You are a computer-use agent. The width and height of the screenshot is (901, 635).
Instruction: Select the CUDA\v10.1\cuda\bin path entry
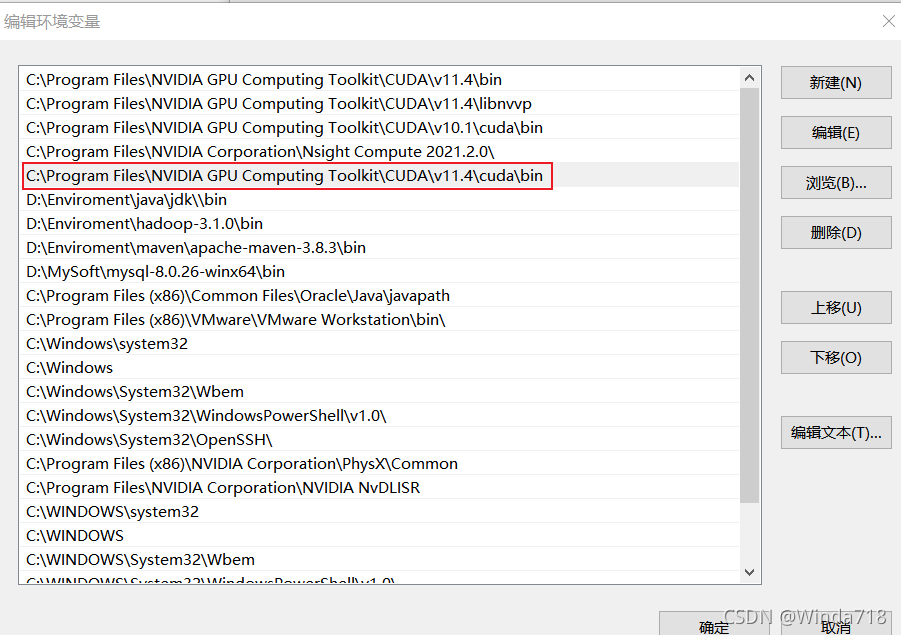point(379,128)
